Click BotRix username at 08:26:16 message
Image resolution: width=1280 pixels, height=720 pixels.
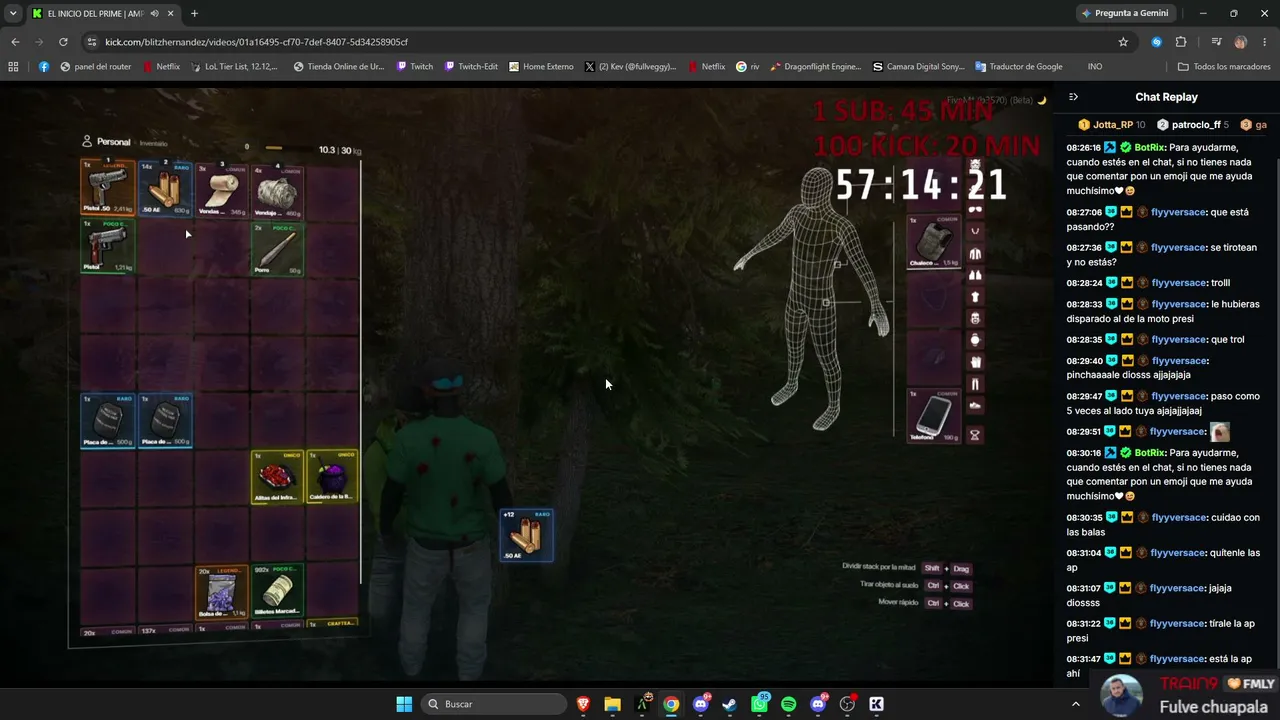coord(1149,147)
